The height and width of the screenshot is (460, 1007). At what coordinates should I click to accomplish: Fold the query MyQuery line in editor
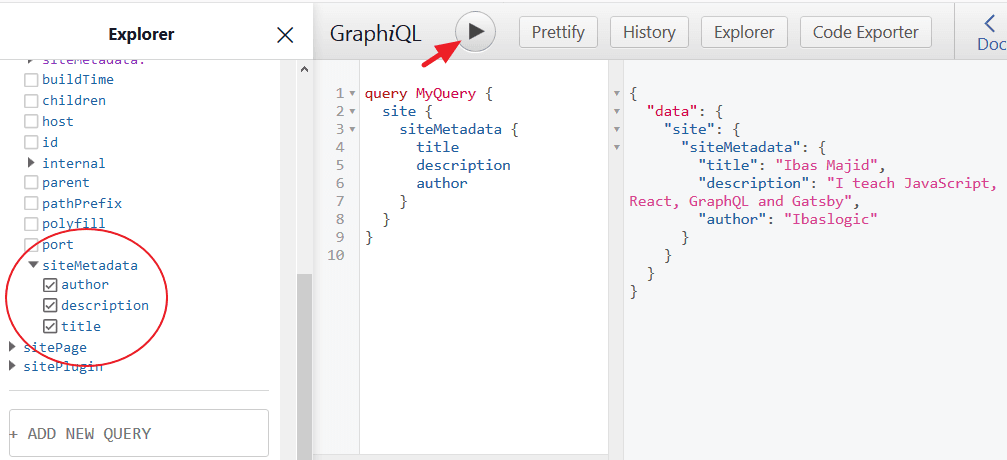coord(352,94)
